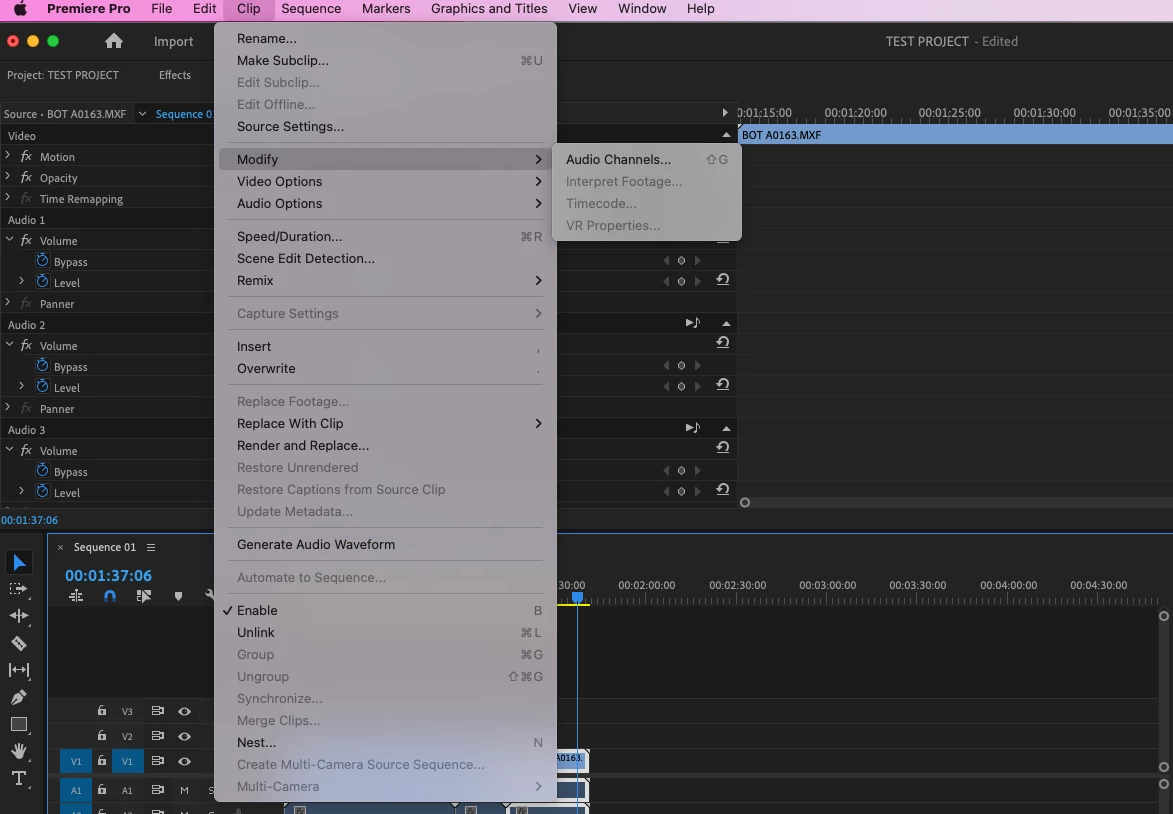Reset Audio 1 Level parameter
This screenshot has width=1173, height=814.
[x=723, y=280]
